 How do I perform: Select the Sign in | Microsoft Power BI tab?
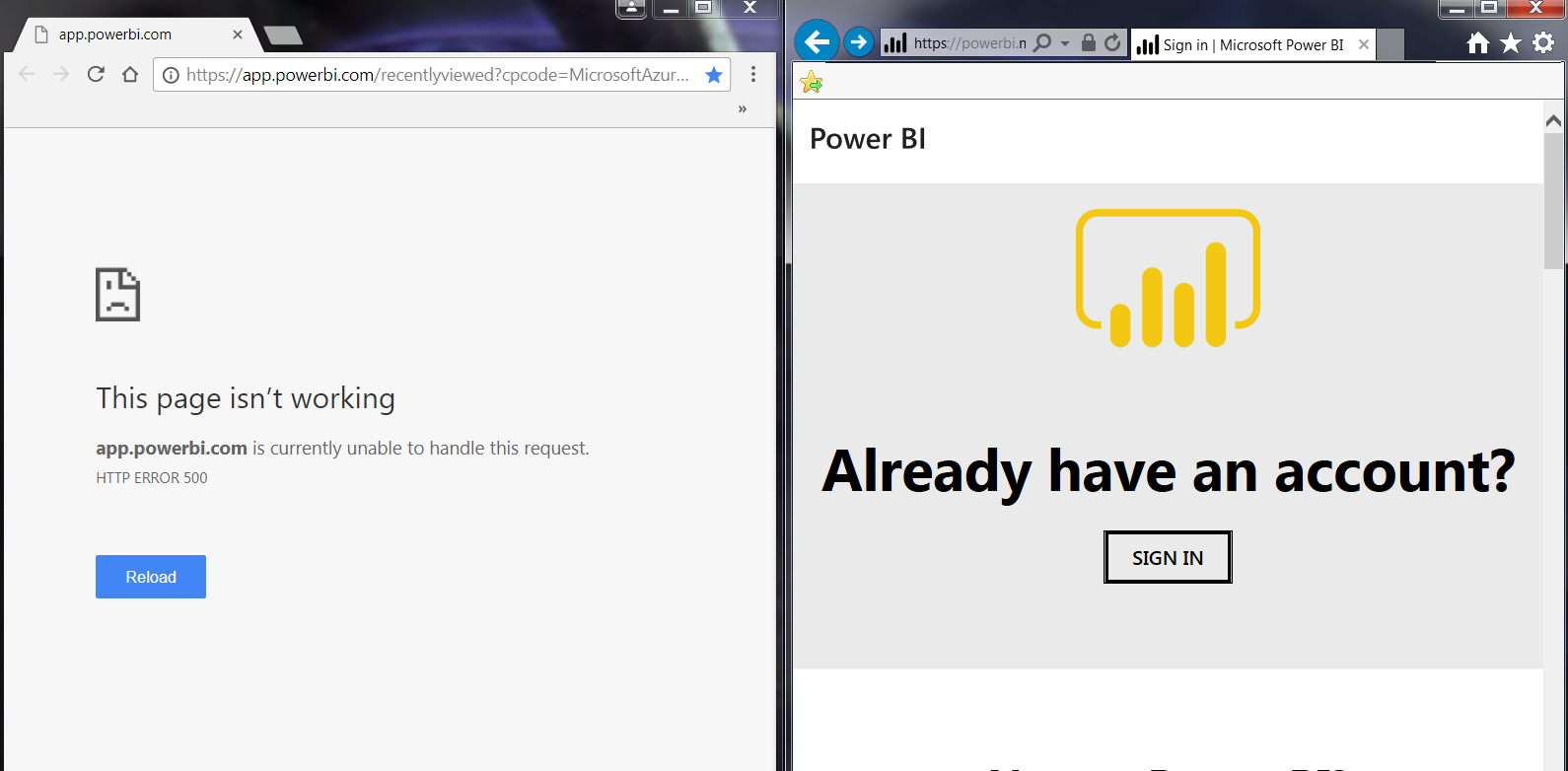coord(1252,44)
